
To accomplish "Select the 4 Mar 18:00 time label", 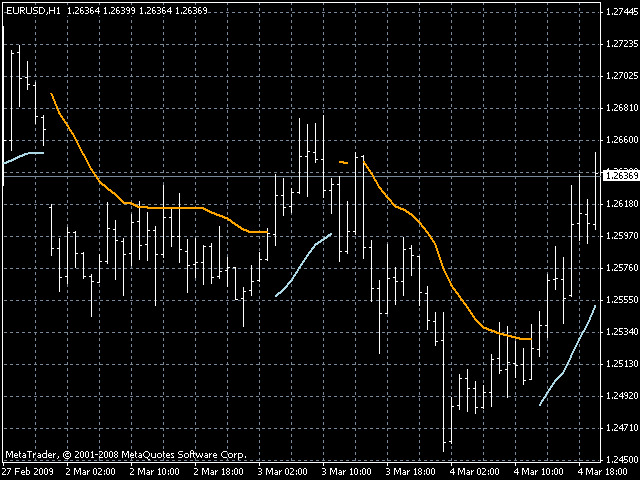I will (x=603, y=472).
